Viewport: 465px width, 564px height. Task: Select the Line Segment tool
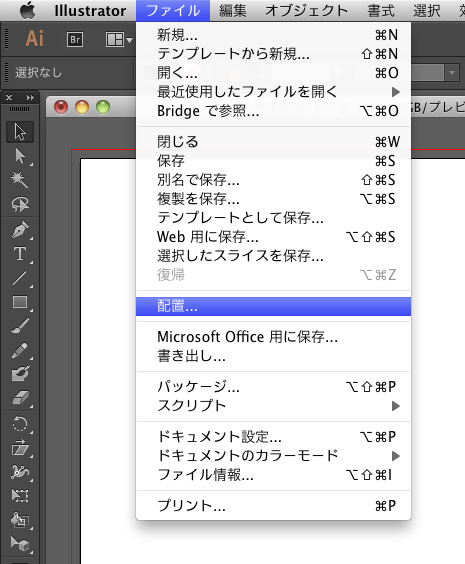pyautogui.click(x=20, y=278)
